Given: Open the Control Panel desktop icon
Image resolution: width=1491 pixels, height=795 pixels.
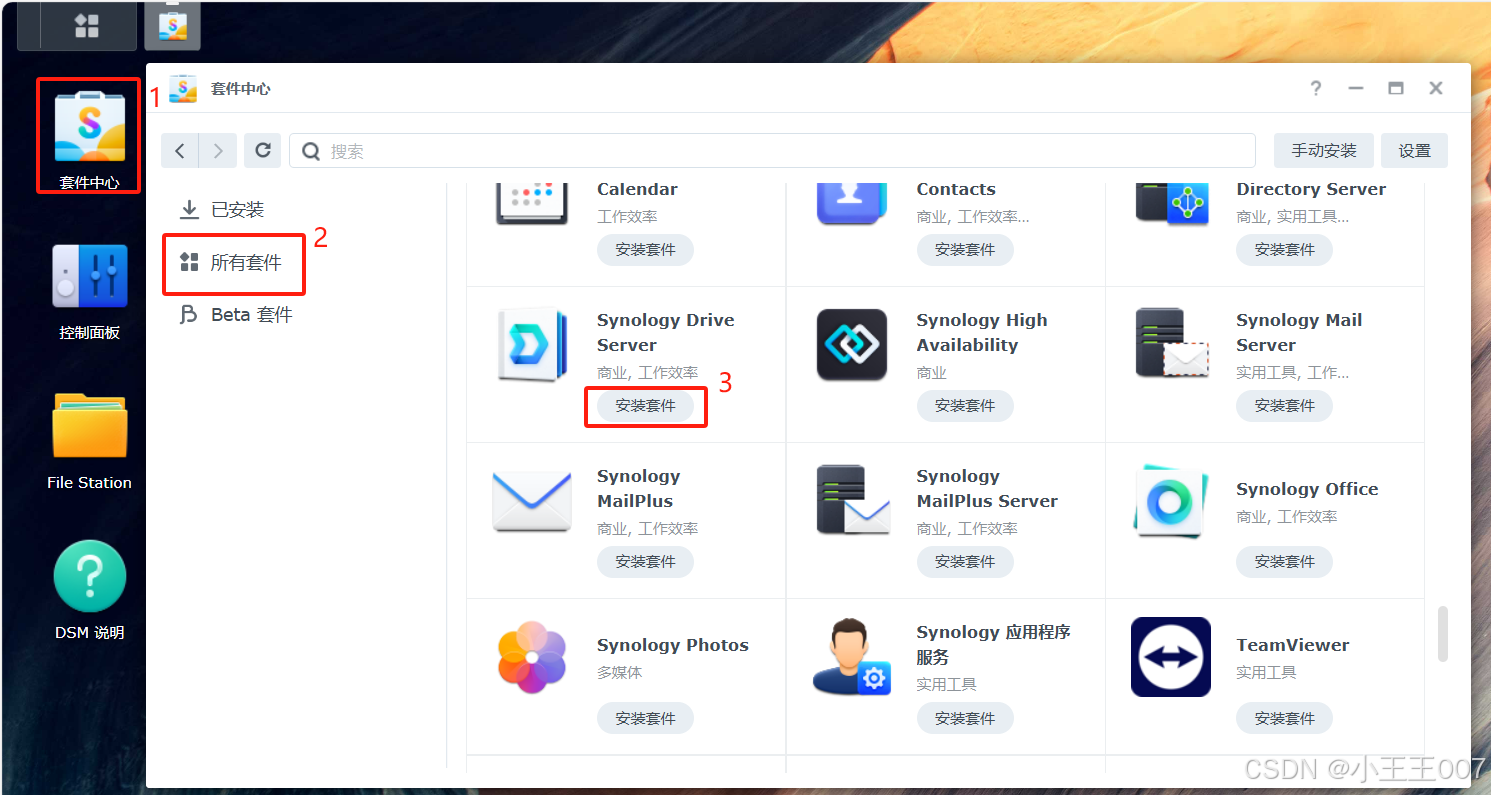Looking at the screenshot, I should (x=89, y=276).
